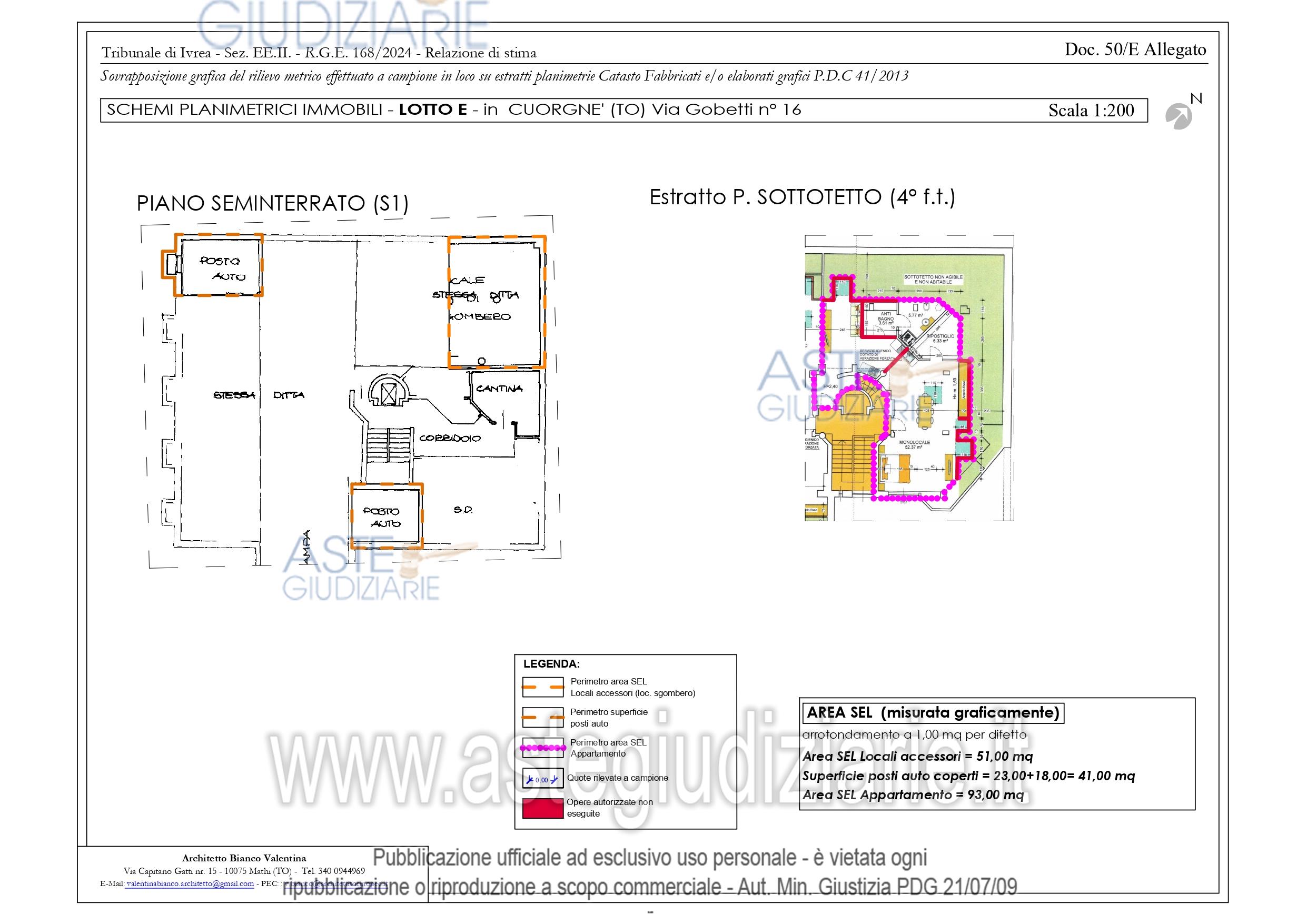Click the 'Cantina' room label
Image resolution: width=1307 pixels, height=924 pixels.
coord(499,389)
